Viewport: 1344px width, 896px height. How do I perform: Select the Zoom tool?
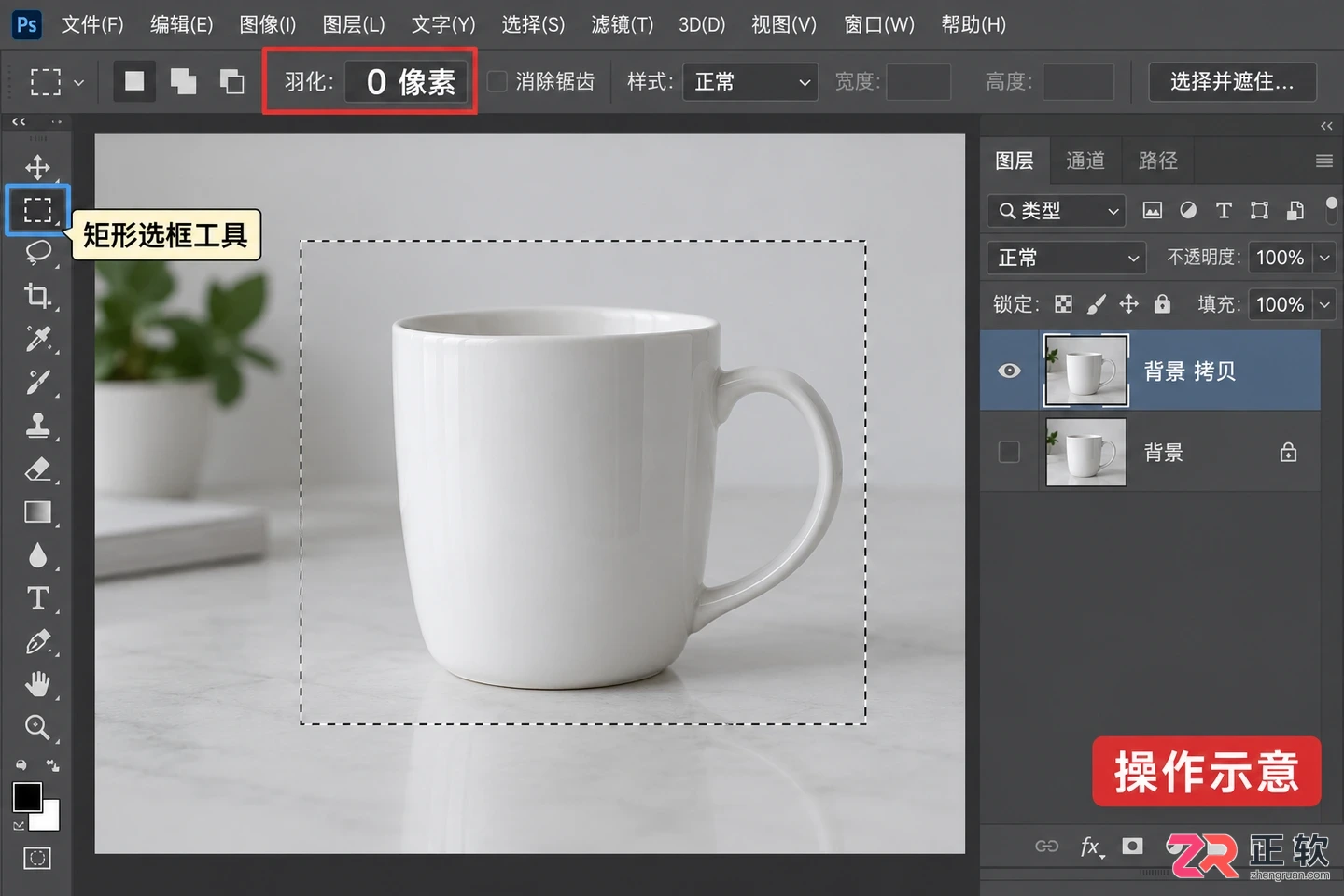click(37, 727)
